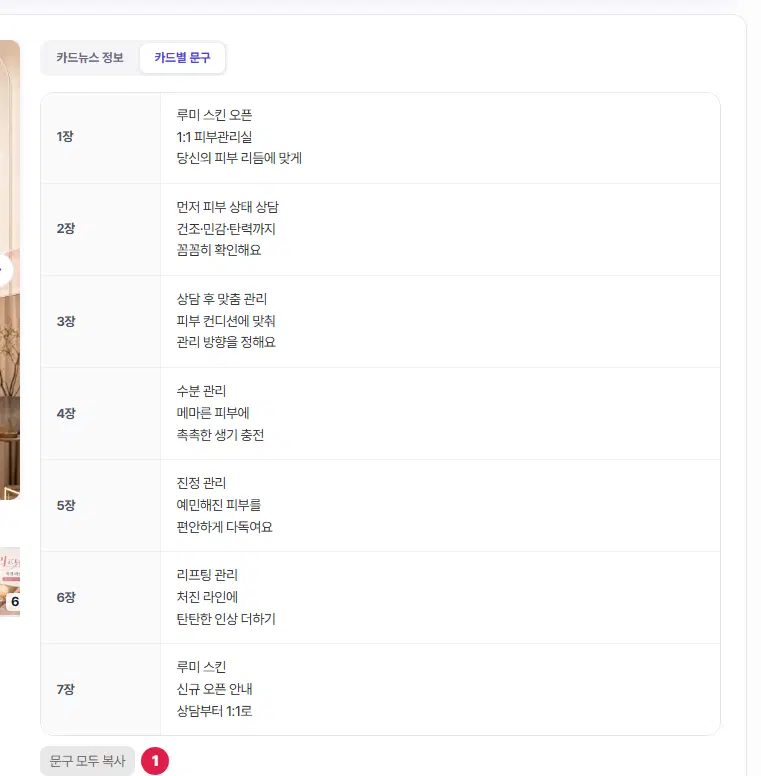The width and height of the screenshot is (761, 776).
Task: Click the 3장 row label
Action: point(66,321)
